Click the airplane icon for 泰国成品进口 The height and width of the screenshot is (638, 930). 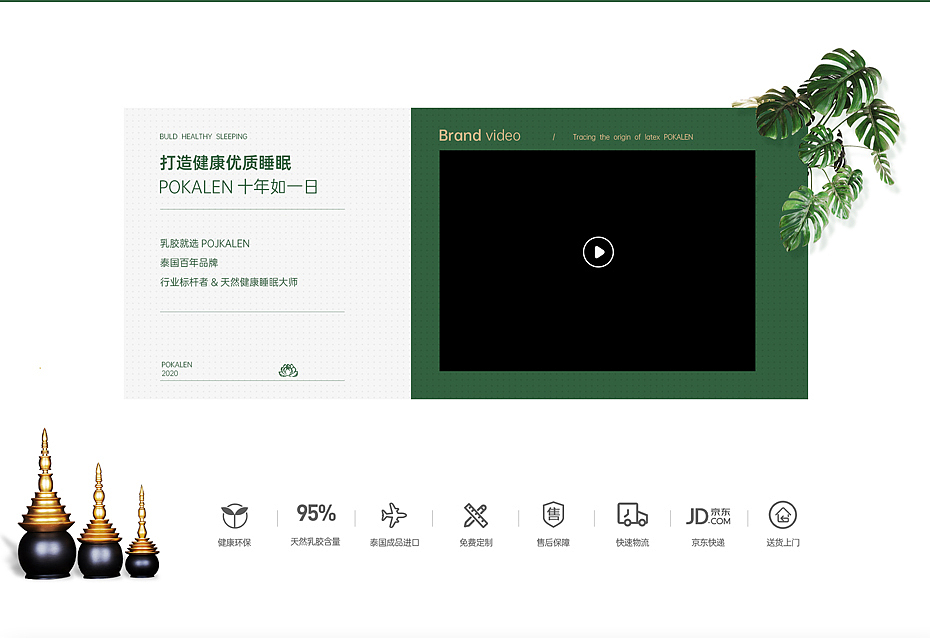coord(394,515)
